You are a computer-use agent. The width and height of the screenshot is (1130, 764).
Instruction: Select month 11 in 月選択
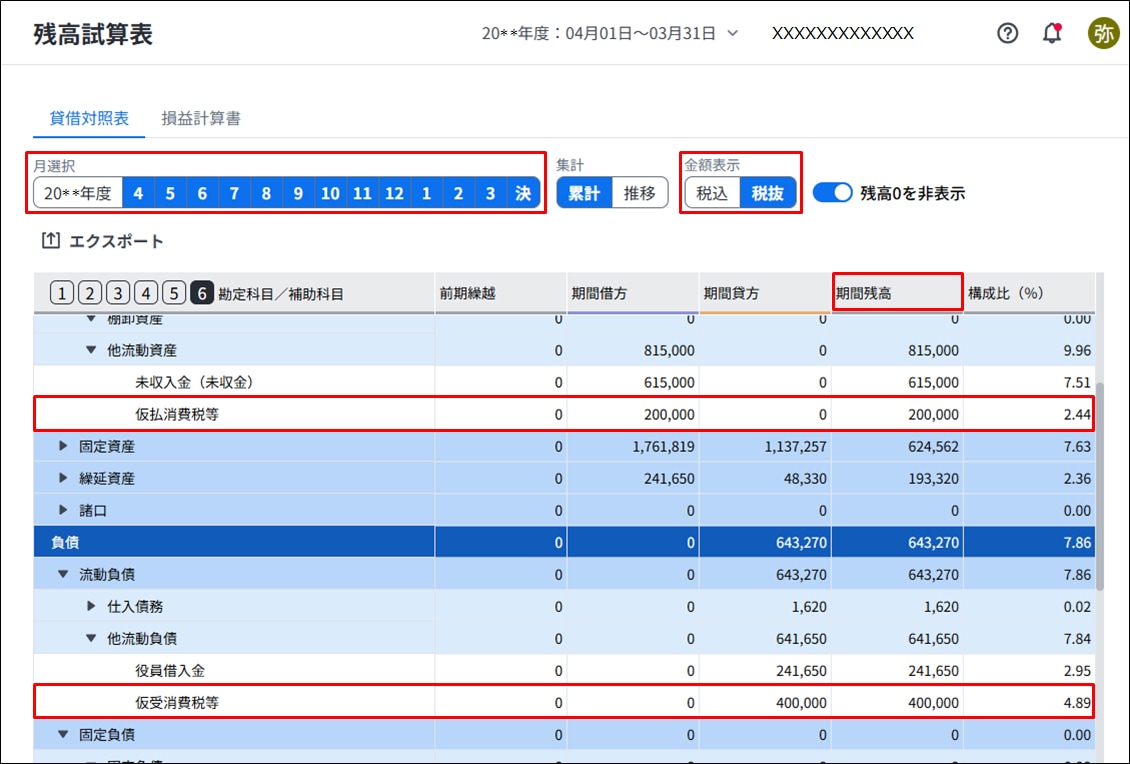(x=362, y=193)
